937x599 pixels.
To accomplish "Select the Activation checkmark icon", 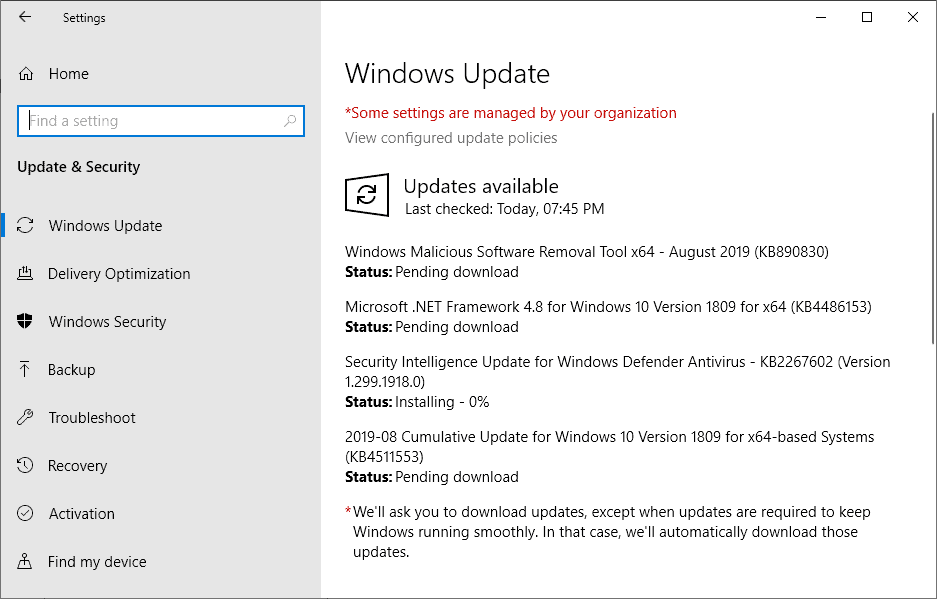I will pyautogui.click(x=28, y=513).
